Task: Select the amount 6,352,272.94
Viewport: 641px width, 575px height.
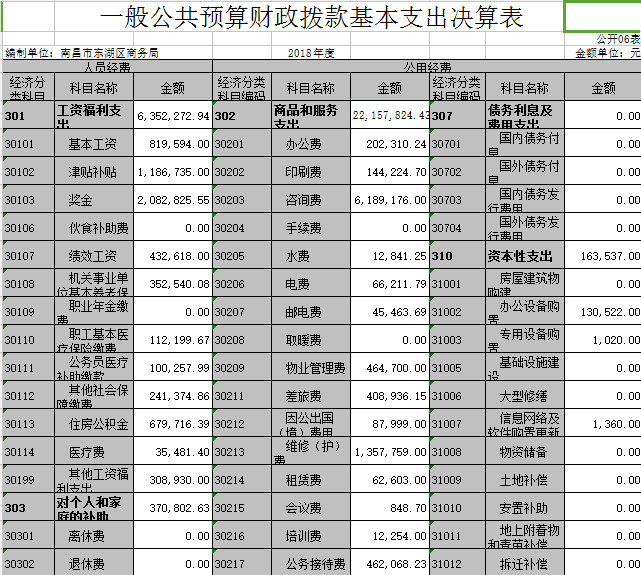Action: pyautogui.click(x=173, y=116)
